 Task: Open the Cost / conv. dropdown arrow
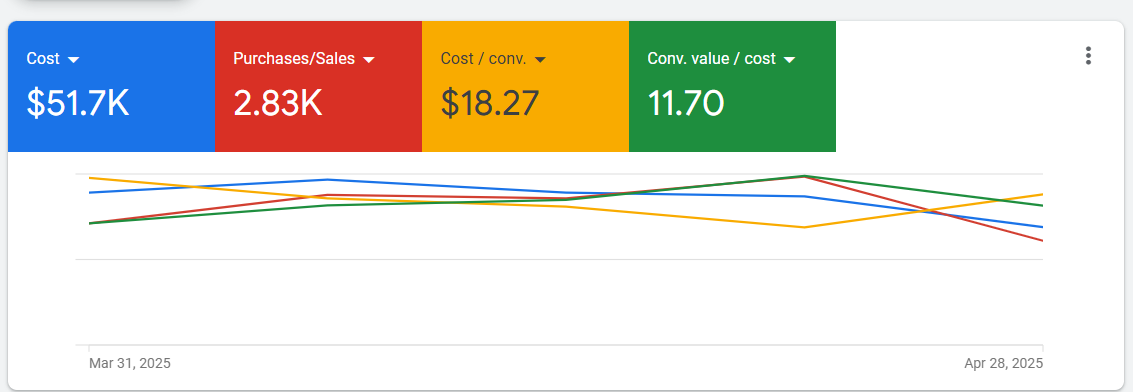pos(540,60)
